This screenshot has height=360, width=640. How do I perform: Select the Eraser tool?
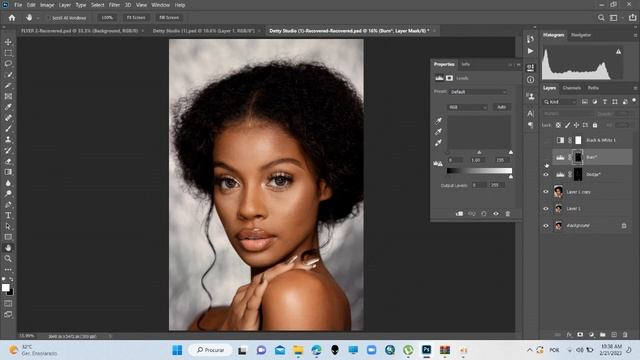pos(8,161)
